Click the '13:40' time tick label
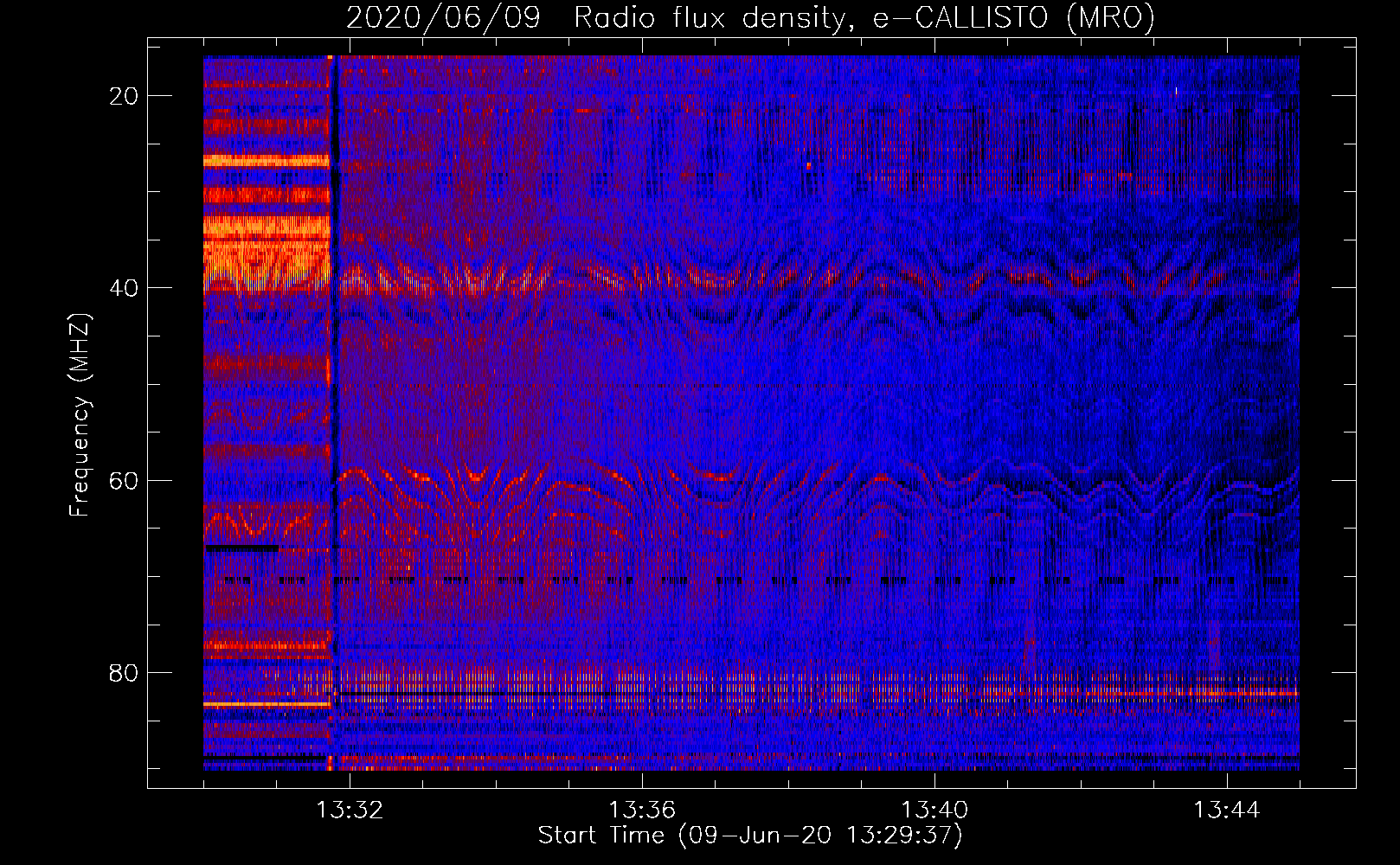 pos(934,811)
